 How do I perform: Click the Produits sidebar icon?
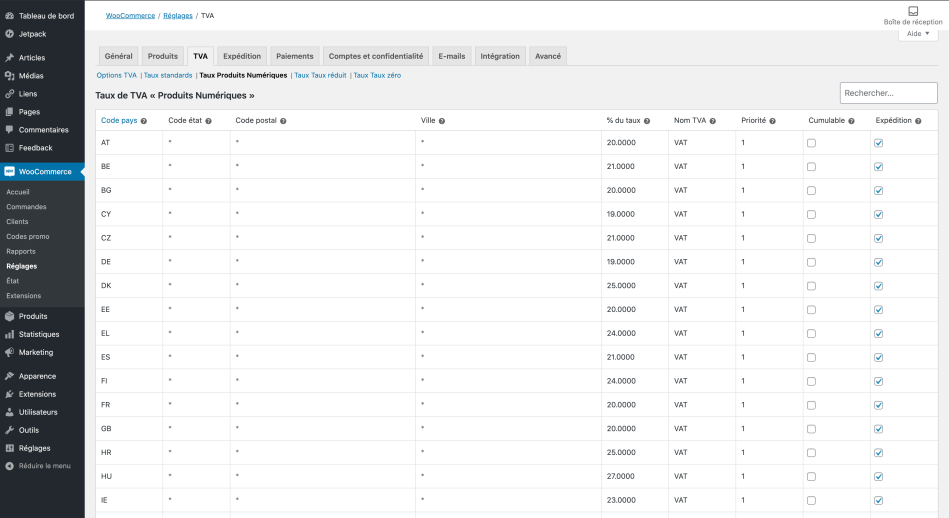[x=9, y=316]
